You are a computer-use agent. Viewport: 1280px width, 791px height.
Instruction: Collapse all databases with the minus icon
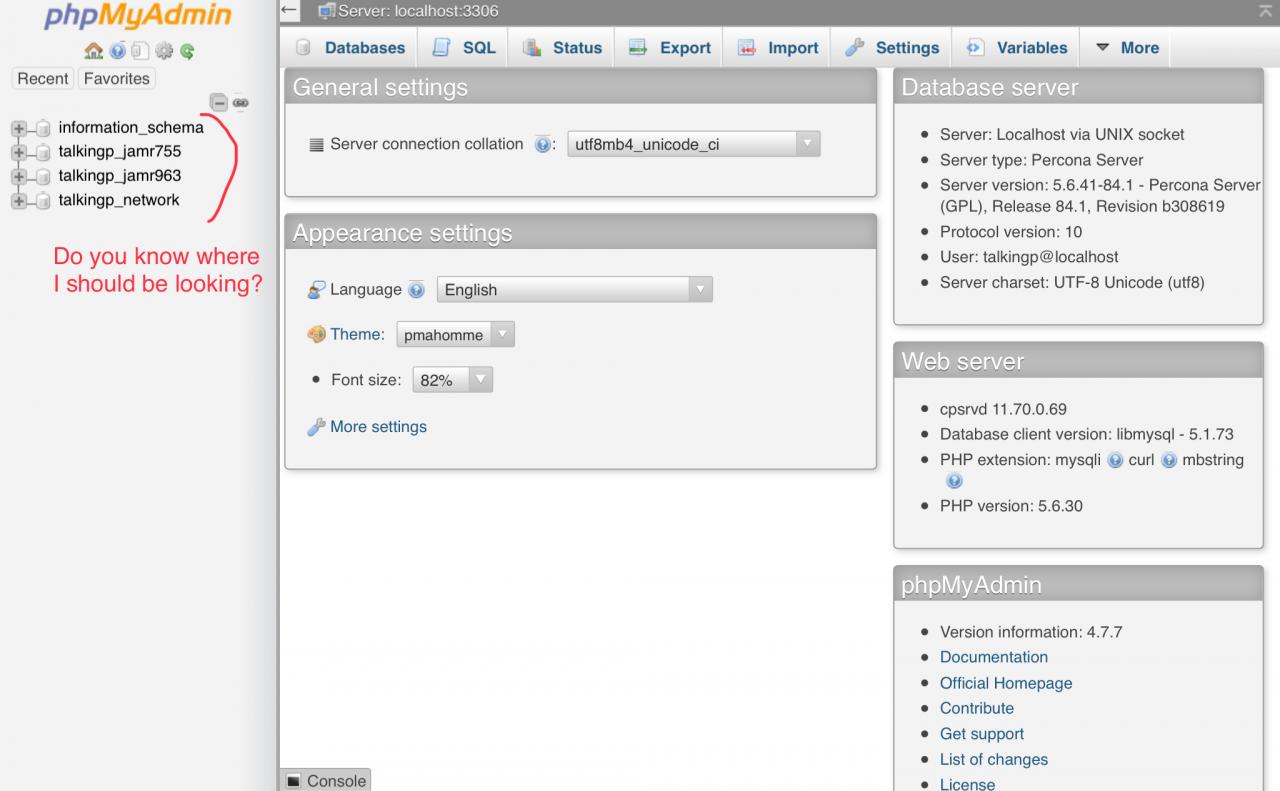(x=218, y=102)
